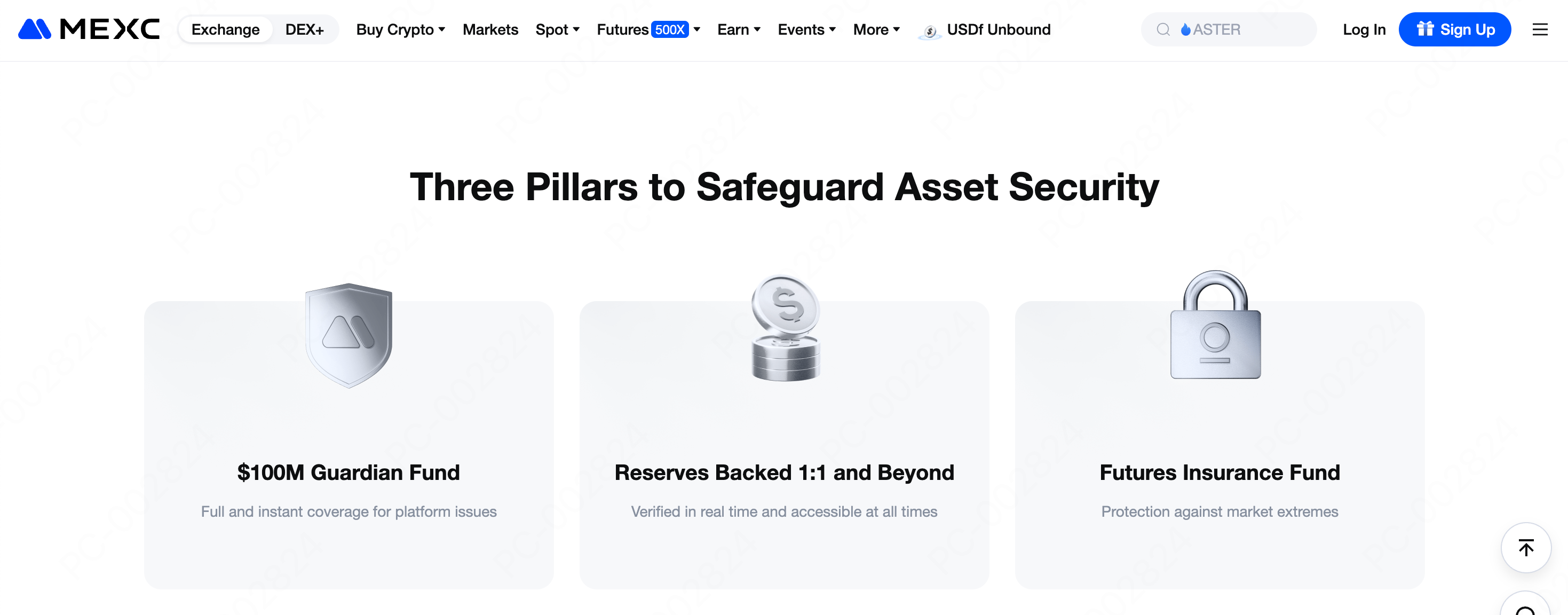Expand the Futures 500X dropdown

(648, 29)
